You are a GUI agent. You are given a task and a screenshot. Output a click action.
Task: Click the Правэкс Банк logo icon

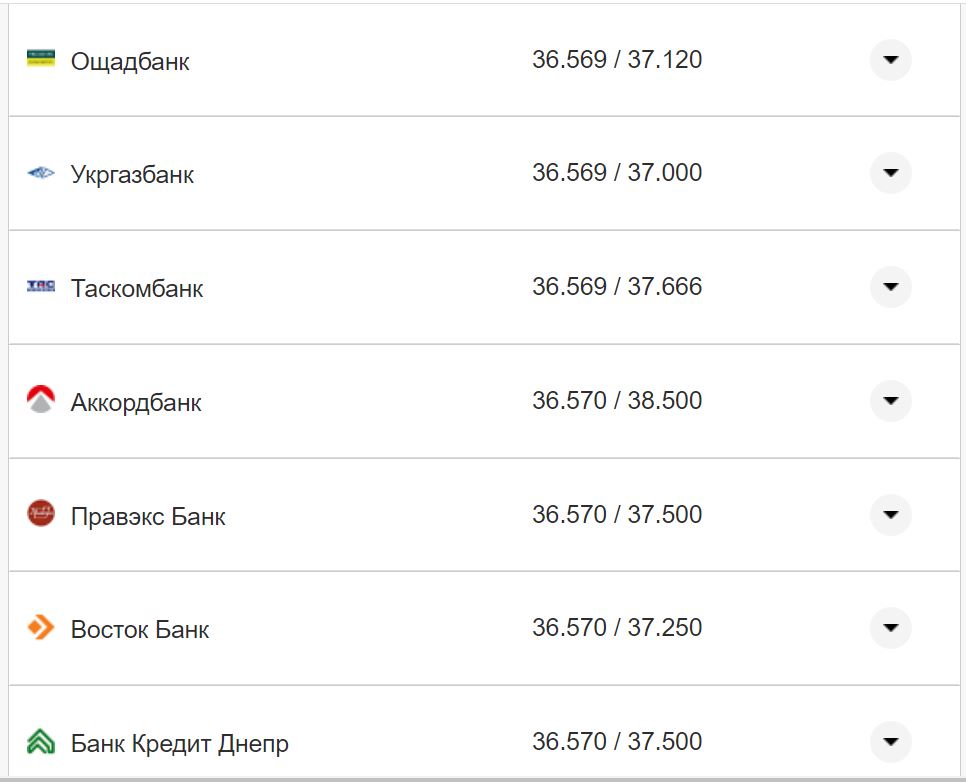pyautogui.click(x=41, y=514)
